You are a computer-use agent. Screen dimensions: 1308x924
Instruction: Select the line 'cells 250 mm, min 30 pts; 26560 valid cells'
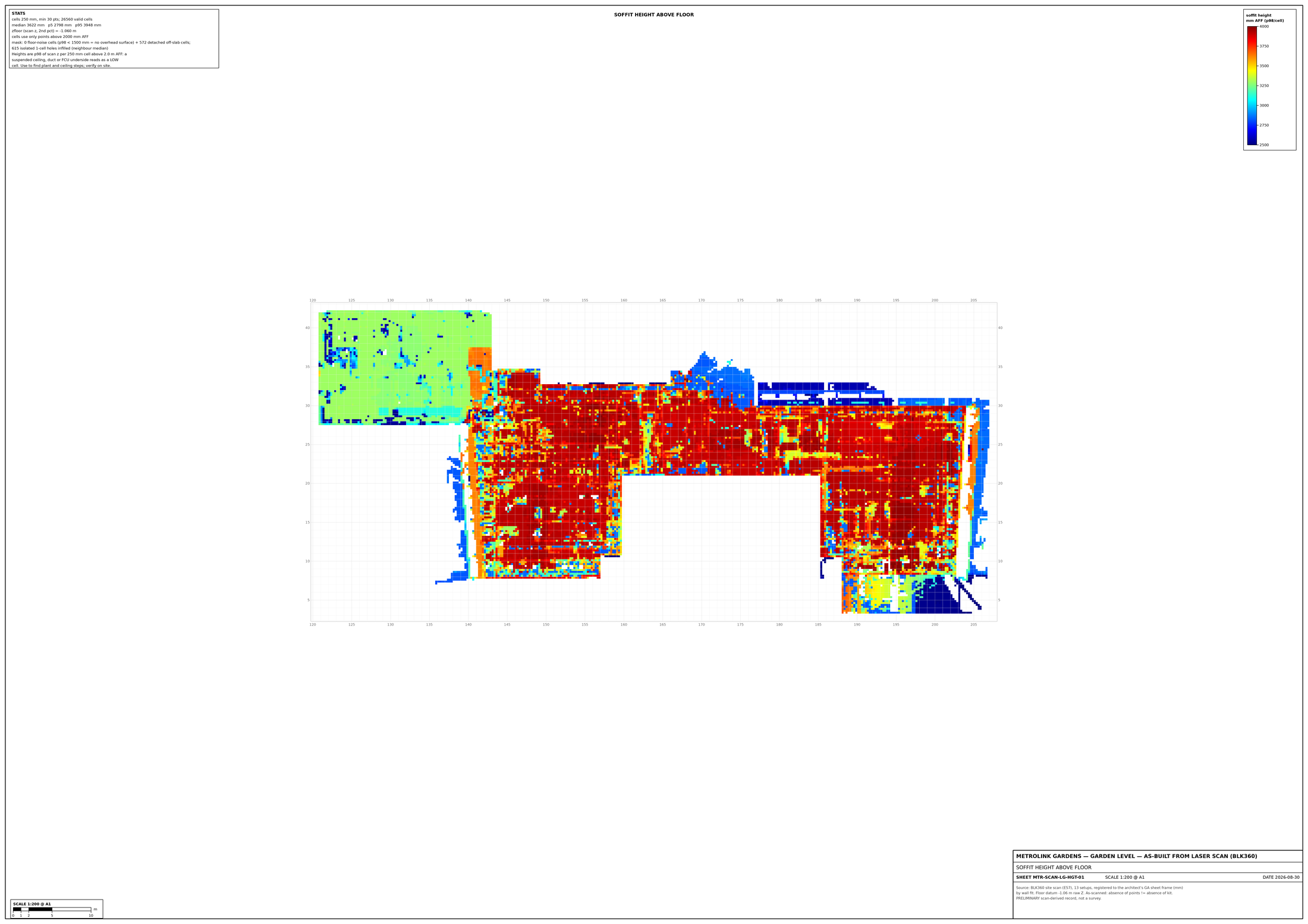(52, 20)
